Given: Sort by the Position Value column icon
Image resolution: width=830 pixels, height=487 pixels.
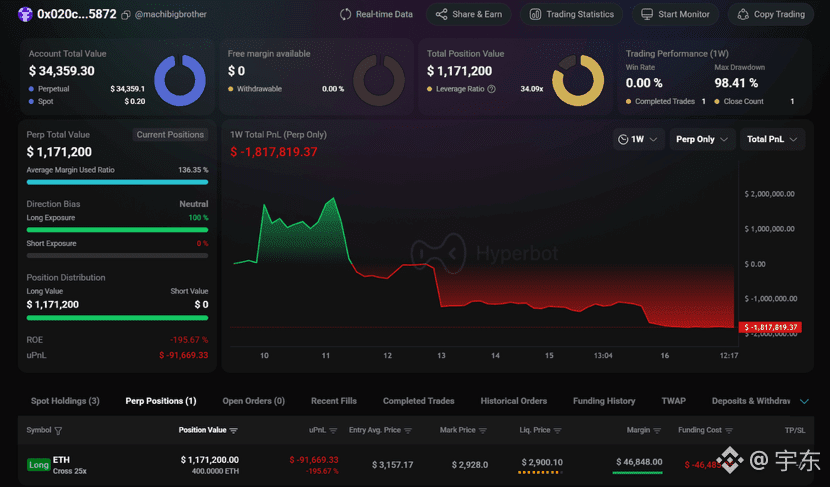Looking at the screenshot, I should 234,431.
